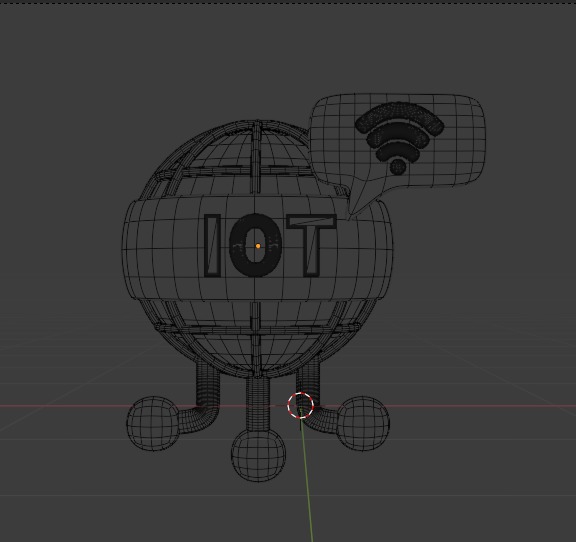Select the right foot sphere
The width and height of the screenshot is (576, 542).
coord(363,423)
